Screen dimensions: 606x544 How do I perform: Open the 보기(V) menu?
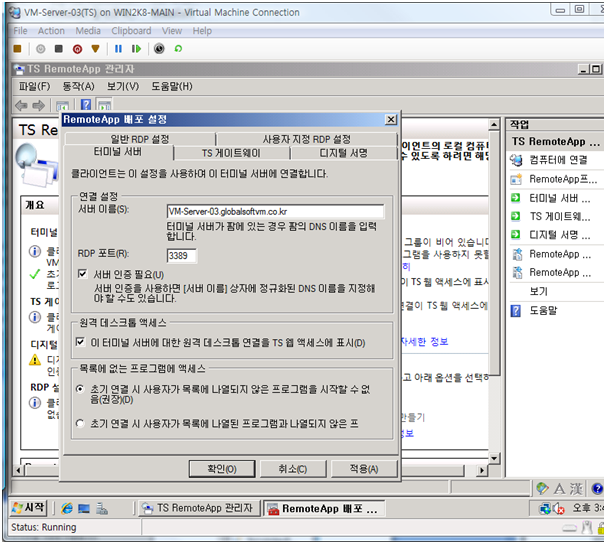click(123, 86)
